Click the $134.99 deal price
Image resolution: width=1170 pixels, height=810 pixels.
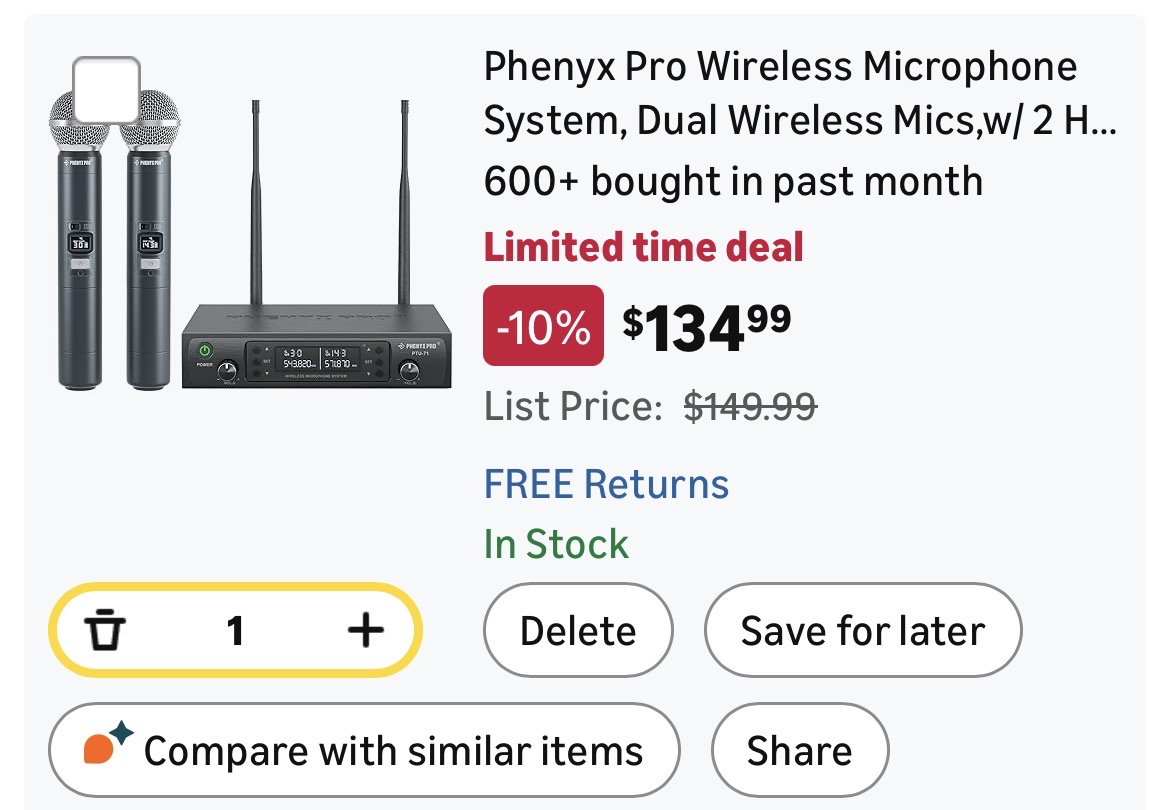pyautogui.click(x=706, y=326)
